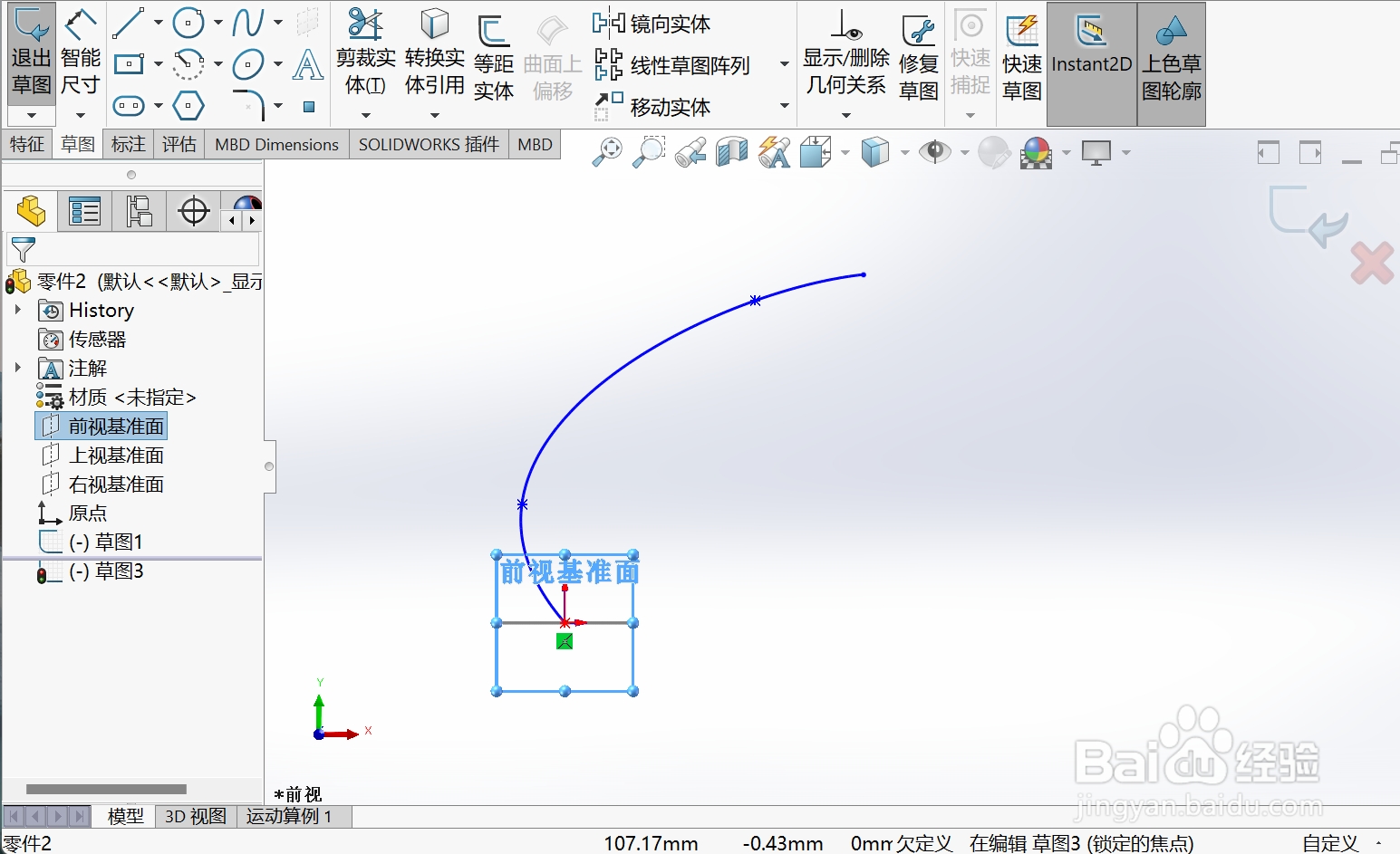1400x854 pixels.
Task: Select the Circle sketch tool
Action: coord(188,23)
